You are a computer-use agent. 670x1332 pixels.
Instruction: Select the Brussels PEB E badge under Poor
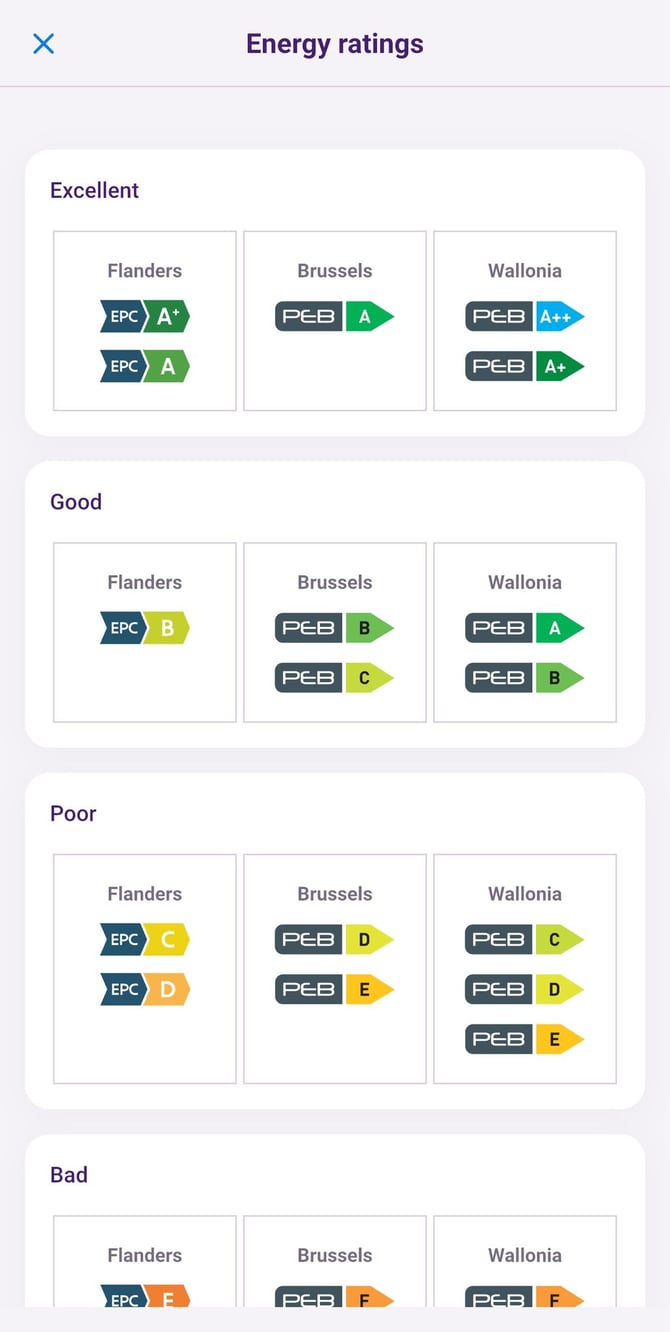[335, 989]
